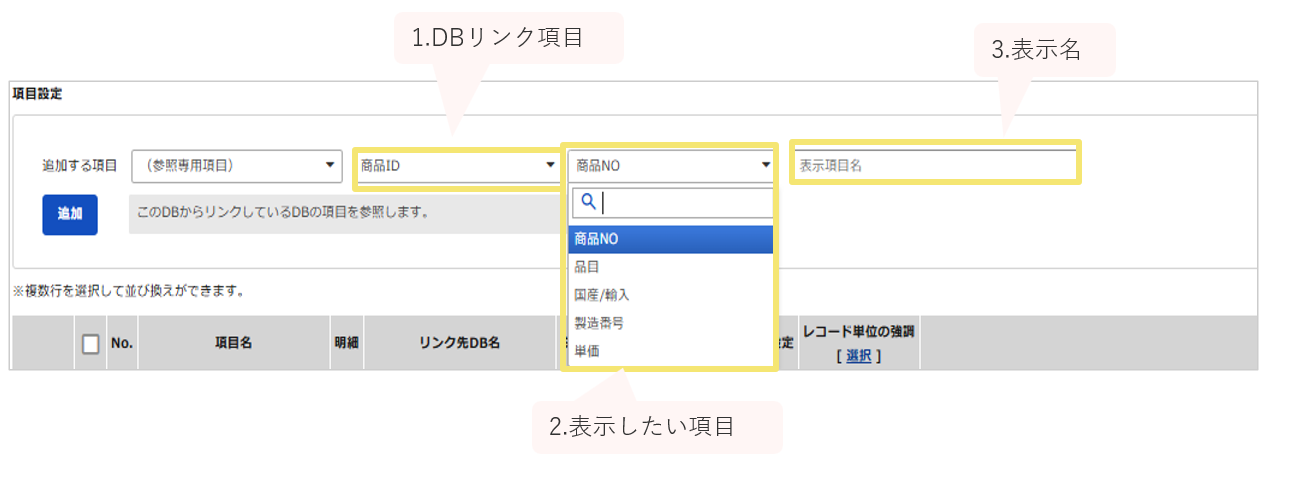Select 単価 from the dropdown list
Image resolution: width=1308 pixels, height=478 pixels.
pyautogui.click(x=670, y=351)
